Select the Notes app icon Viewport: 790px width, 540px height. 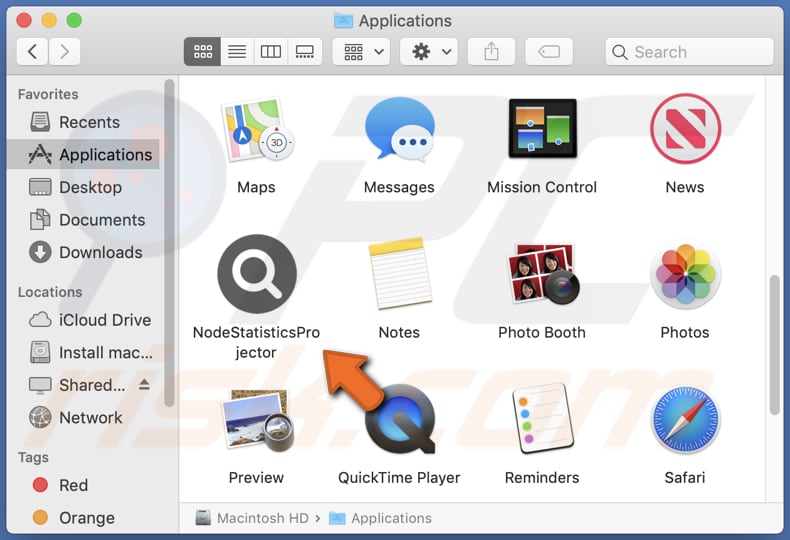coord(400,274)
